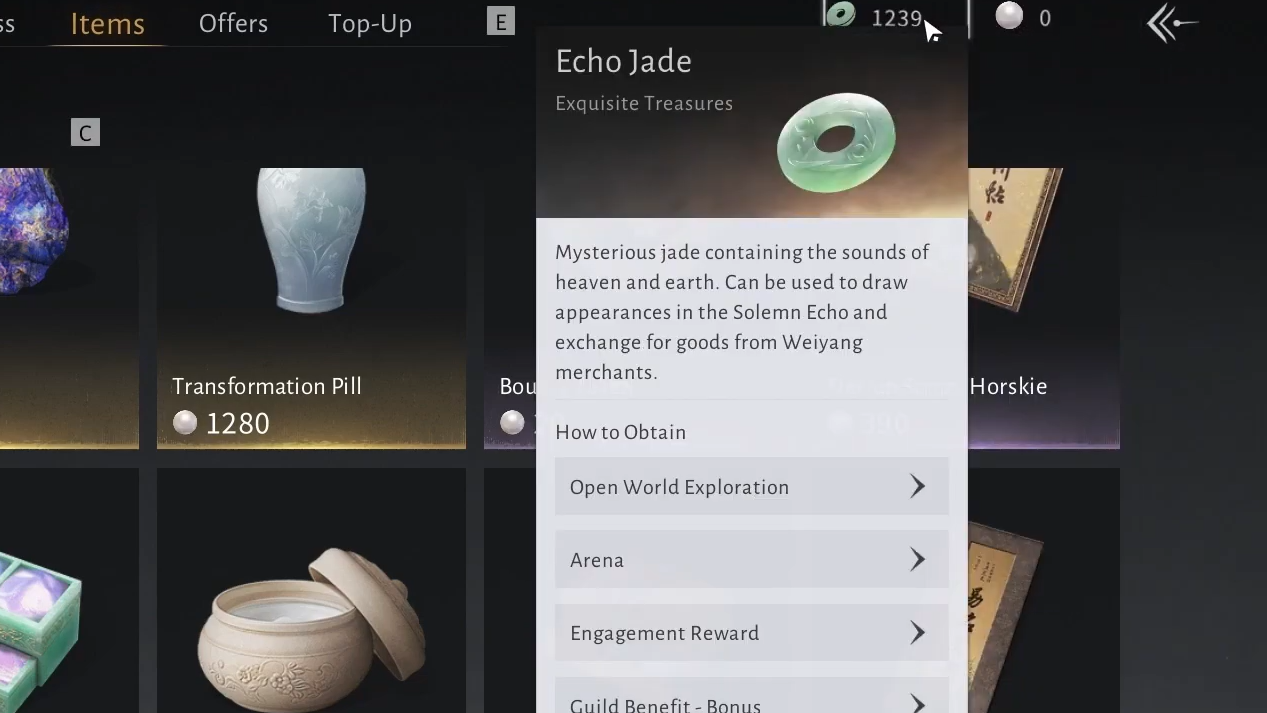Click the white pearl currency icon in the top bar
The width and height of the screenshot is (1267, 713).
pyautogui.click(x=1009, y=17)
